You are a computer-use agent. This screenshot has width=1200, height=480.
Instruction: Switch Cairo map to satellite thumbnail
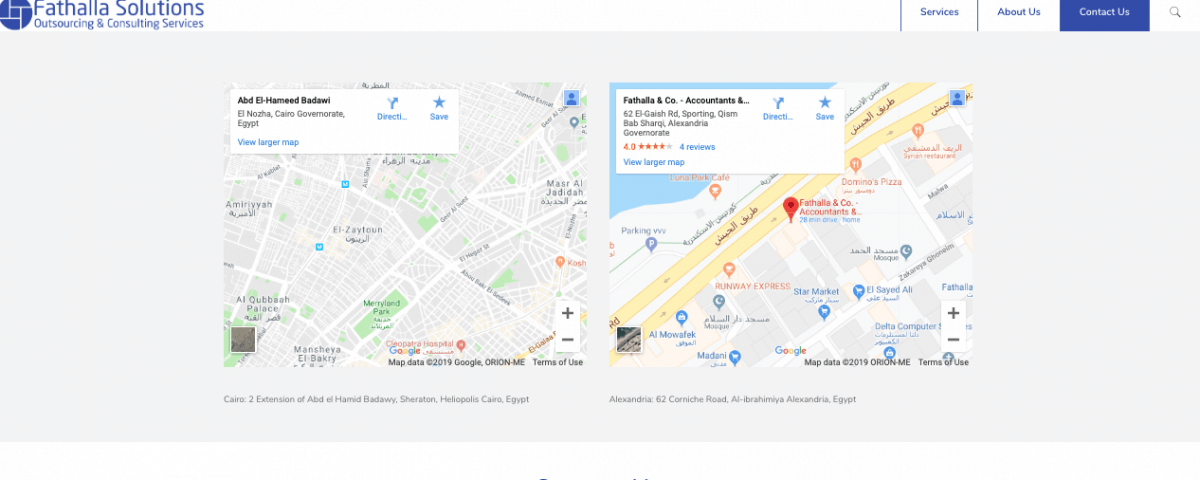point(243,340)
